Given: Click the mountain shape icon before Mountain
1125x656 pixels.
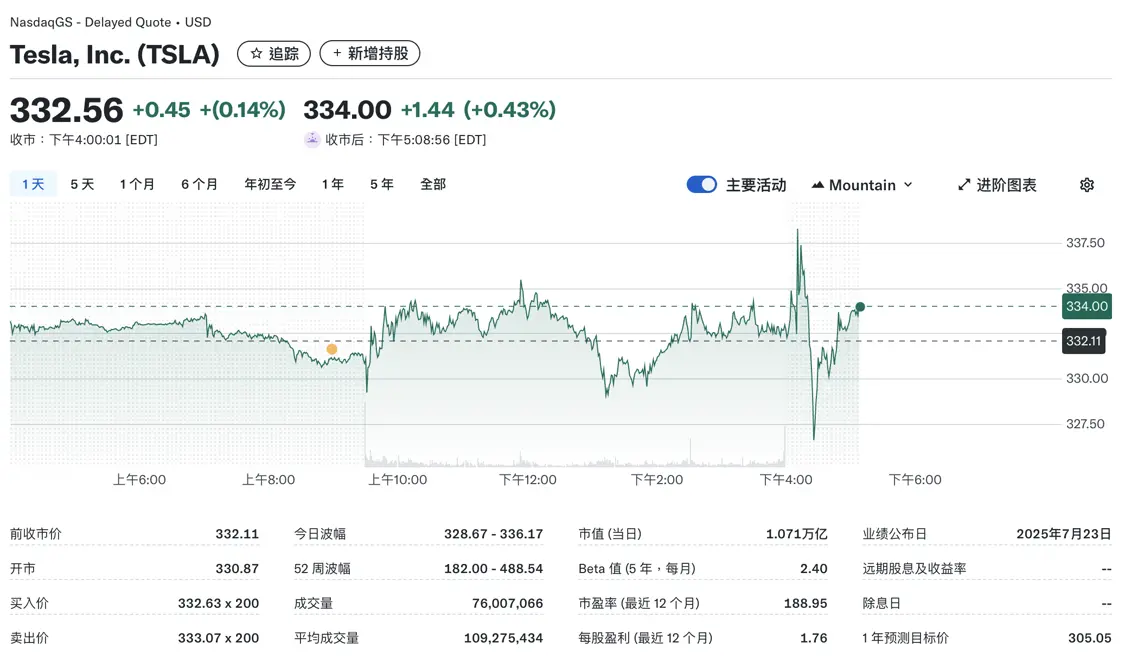Looking at the screenshot, I should click(818, 184).
